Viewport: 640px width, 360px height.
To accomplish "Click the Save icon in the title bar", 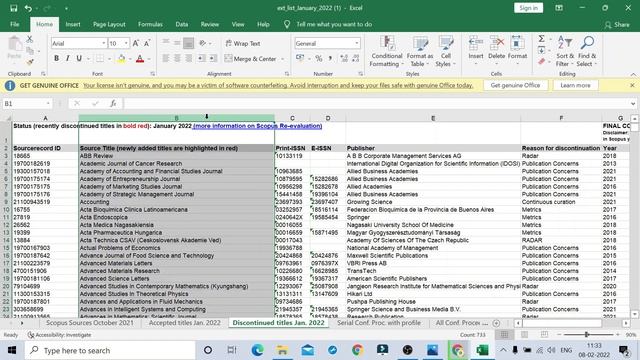I will click(13, 8).
